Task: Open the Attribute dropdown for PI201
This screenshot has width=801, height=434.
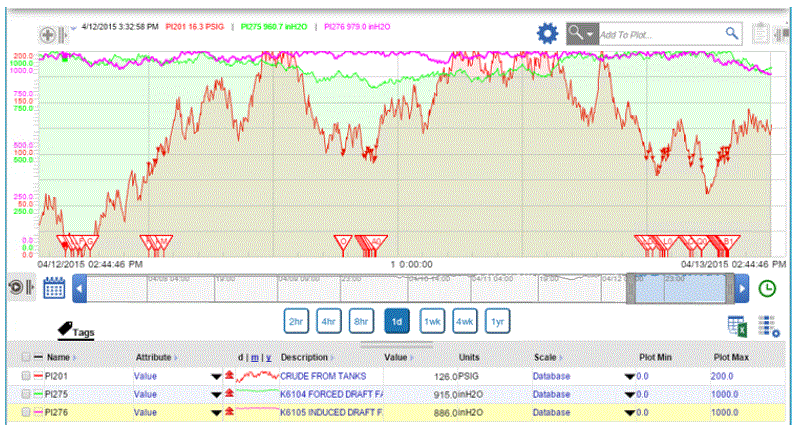Action: coord(216,377)
